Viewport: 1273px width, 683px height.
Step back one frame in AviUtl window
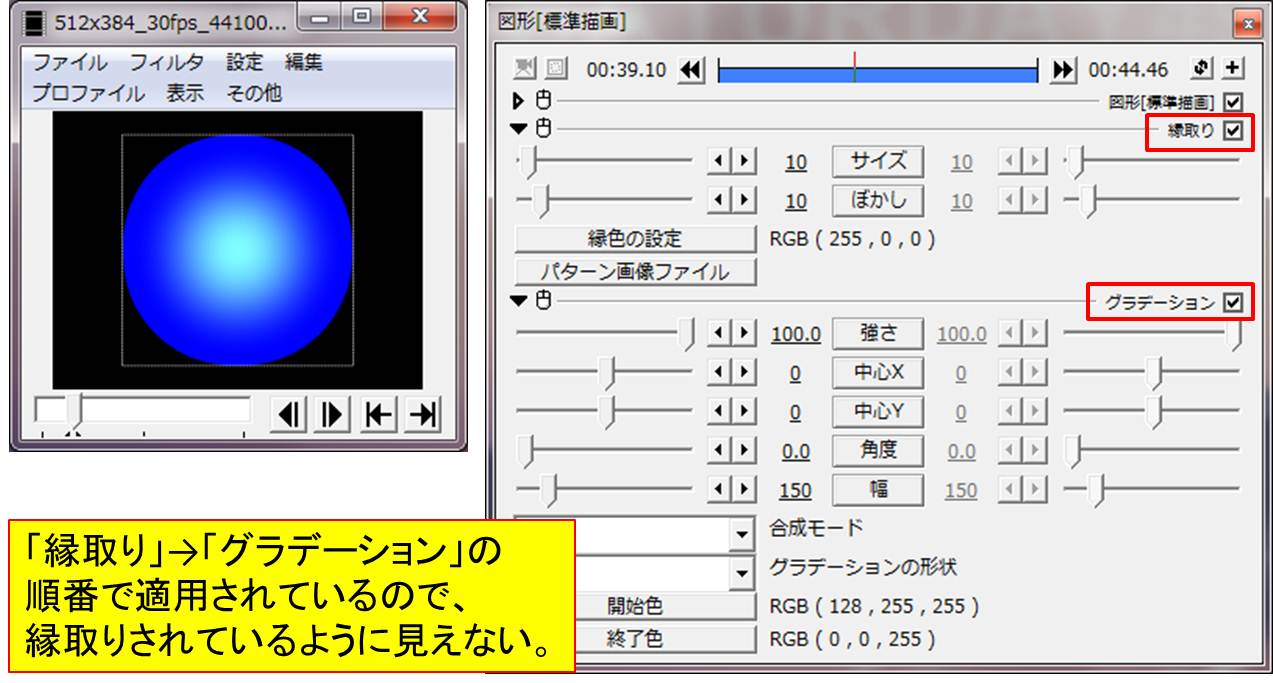[289, 413]
